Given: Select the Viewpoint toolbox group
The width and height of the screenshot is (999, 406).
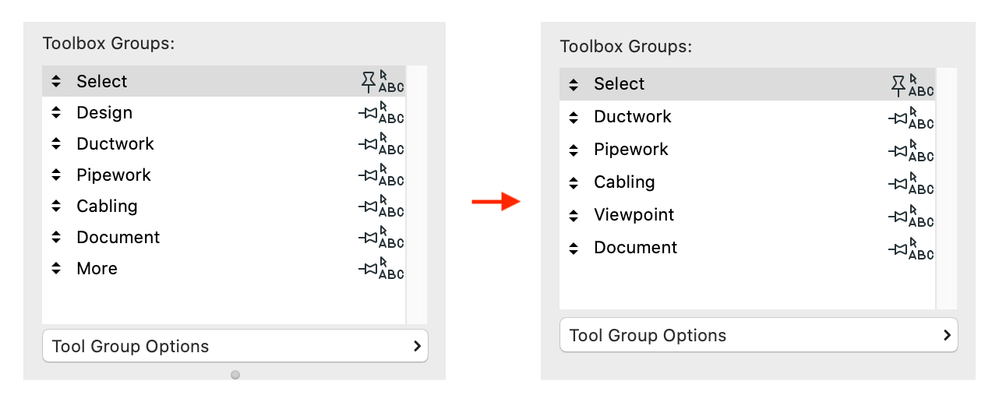Looking at the screenshot, I should point(634,215).
